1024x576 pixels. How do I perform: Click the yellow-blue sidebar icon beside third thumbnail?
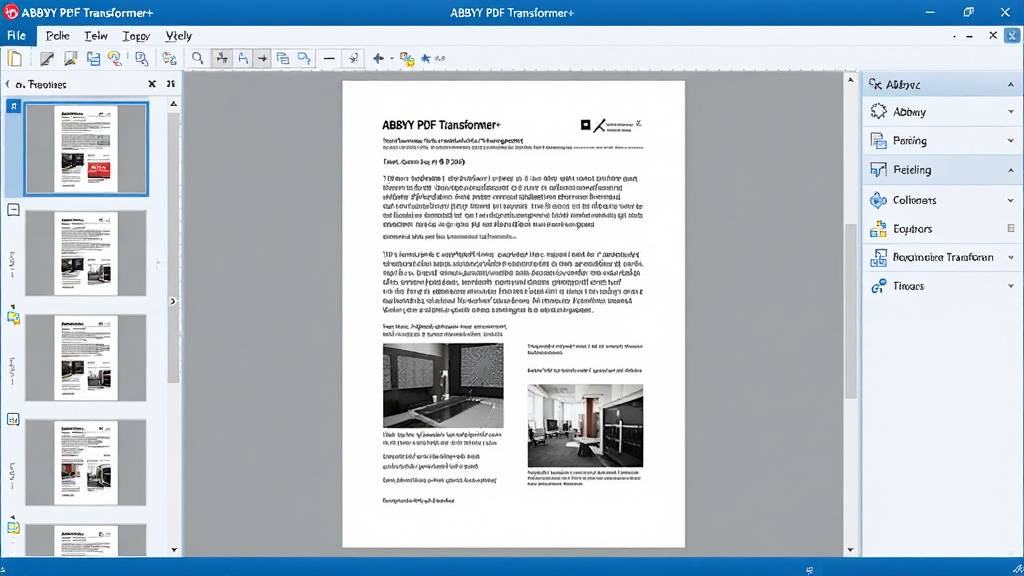tap(13, 317)
